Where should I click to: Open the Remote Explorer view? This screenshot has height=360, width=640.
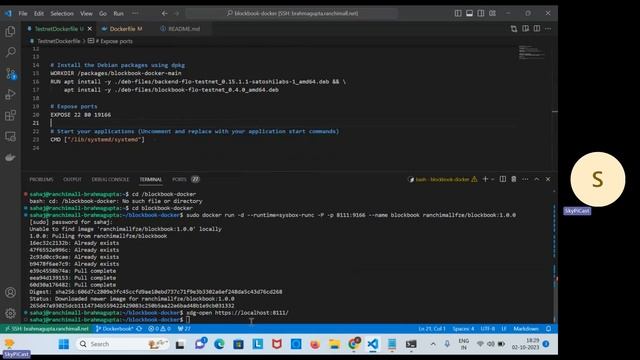10,136
